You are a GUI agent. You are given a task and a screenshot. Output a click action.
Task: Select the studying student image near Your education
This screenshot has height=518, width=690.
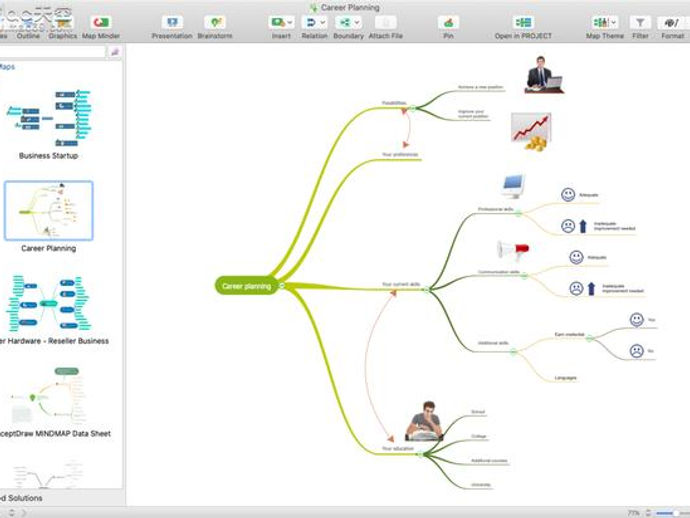425,421
